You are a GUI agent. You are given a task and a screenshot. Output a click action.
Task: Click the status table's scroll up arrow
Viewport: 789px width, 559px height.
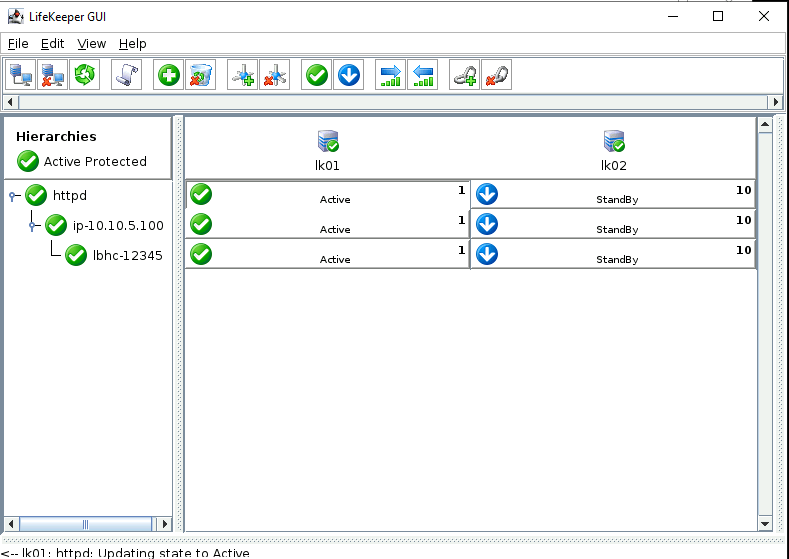765,125
